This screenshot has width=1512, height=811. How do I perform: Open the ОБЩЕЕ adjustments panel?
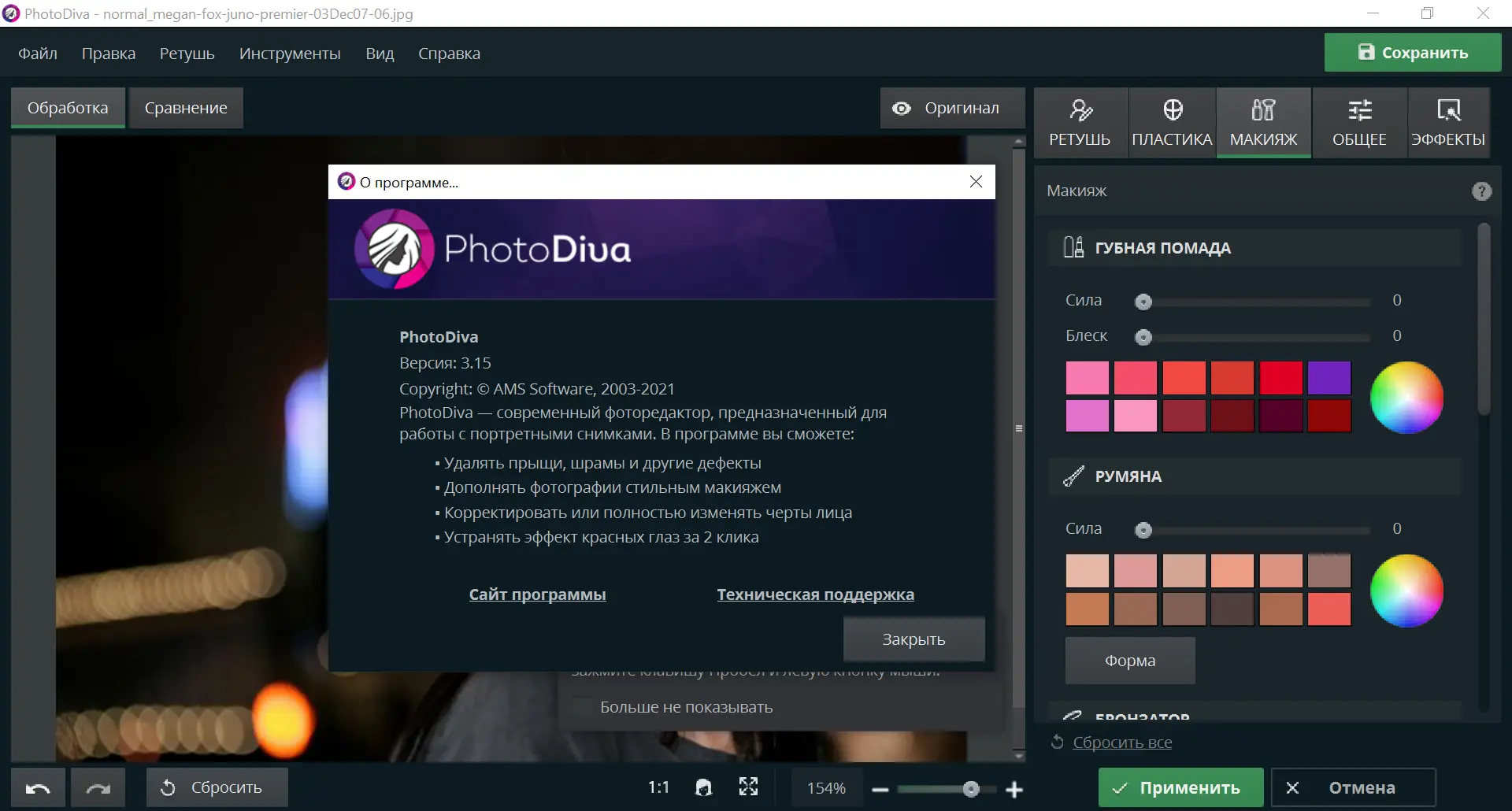1358,122
